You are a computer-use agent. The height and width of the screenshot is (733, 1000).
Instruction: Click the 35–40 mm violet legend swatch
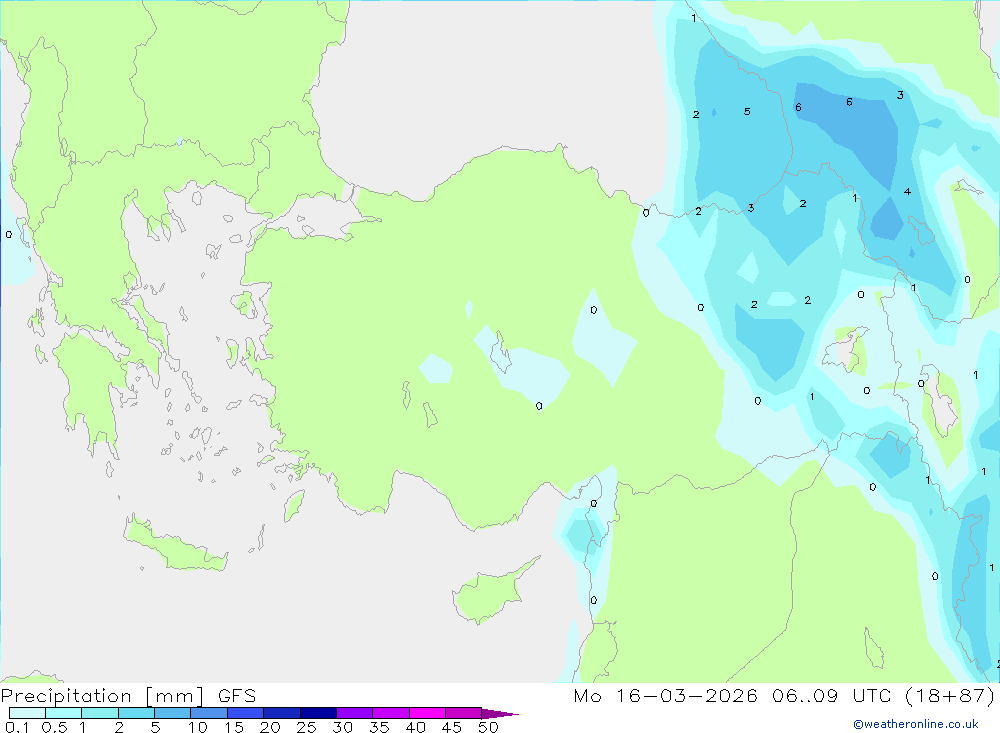(x=390, y=713)
